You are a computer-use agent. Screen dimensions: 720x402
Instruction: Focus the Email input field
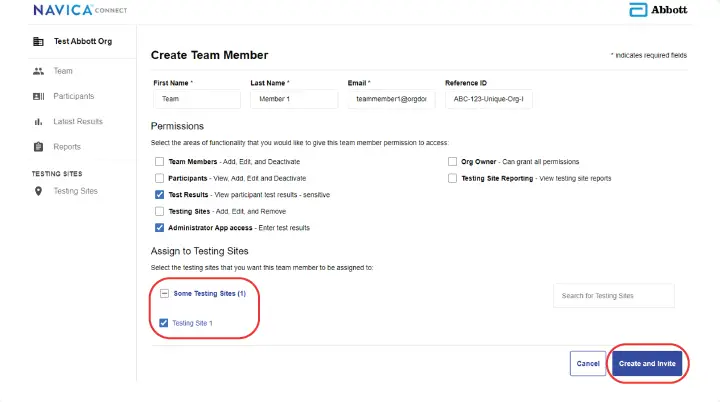point(390,99)
